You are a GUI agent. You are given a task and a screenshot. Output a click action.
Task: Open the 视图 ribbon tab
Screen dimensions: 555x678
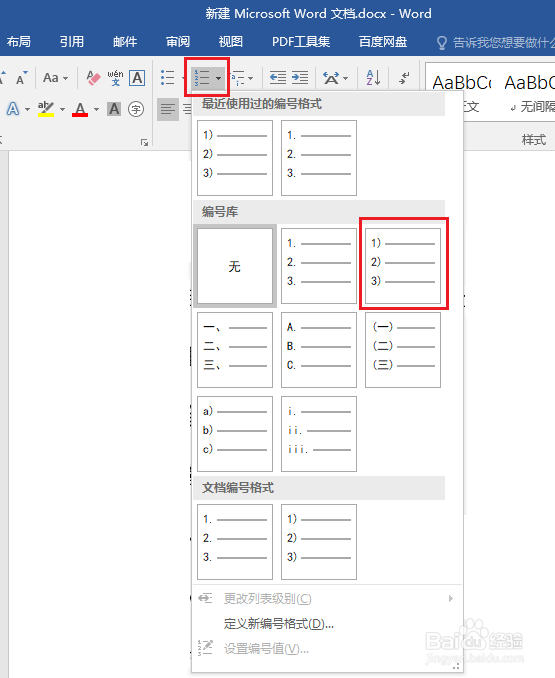[x=231, y=42]
